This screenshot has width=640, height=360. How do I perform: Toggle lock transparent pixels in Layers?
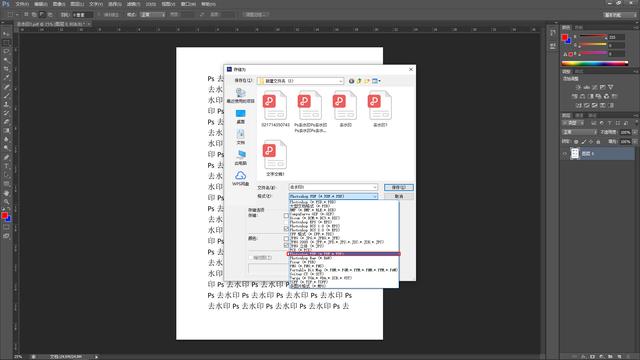tap(576, 142)
